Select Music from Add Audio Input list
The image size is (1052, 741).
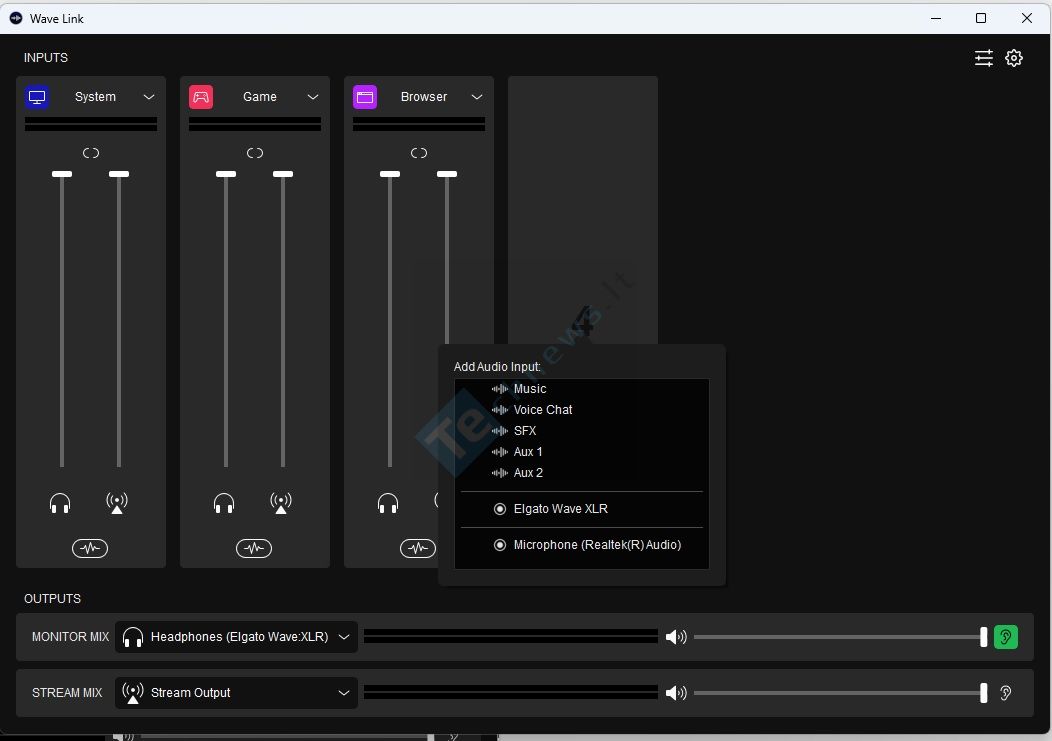529,389
